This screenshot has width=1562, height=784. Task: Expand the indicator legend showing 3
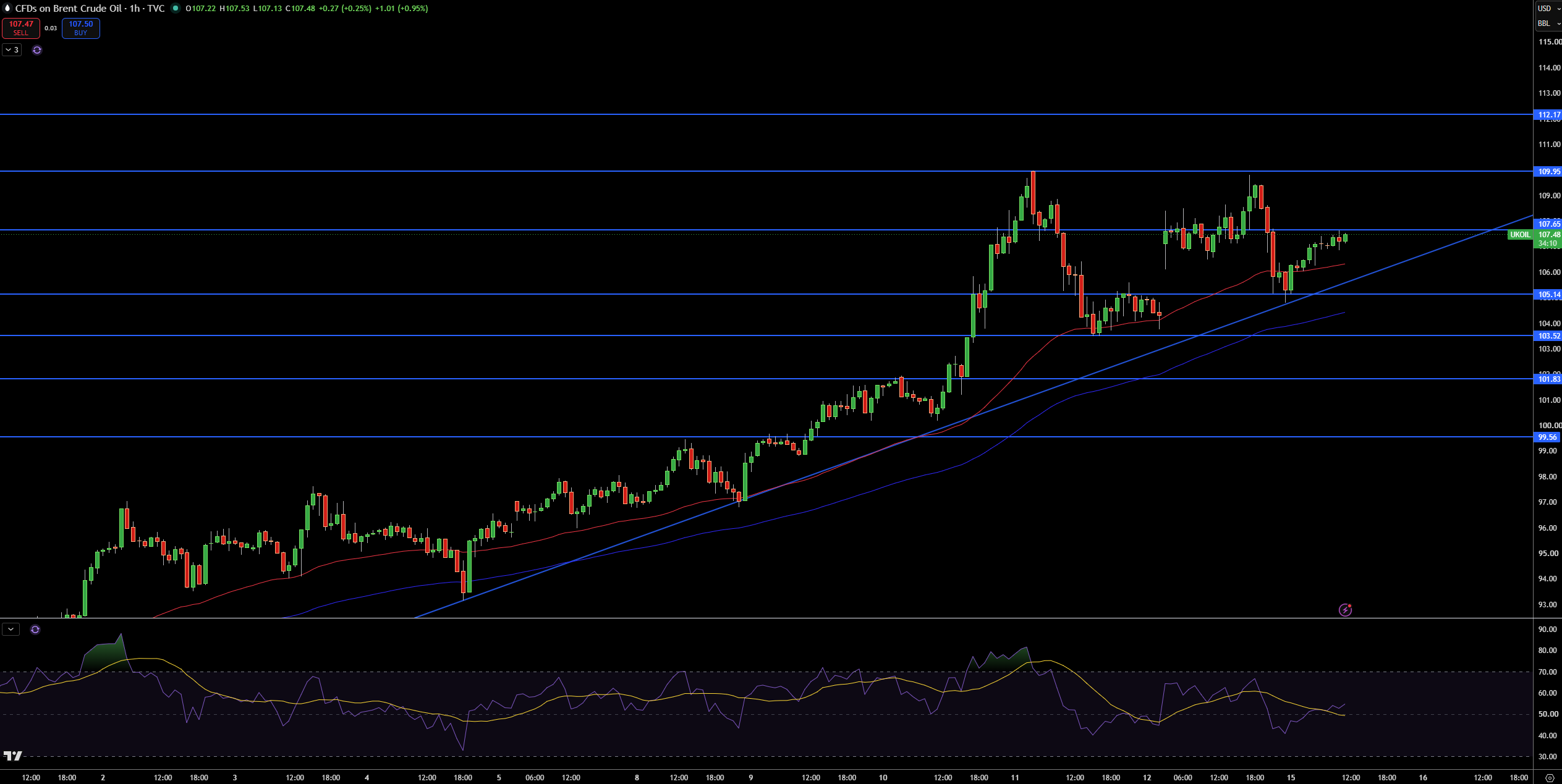[12, 50]
